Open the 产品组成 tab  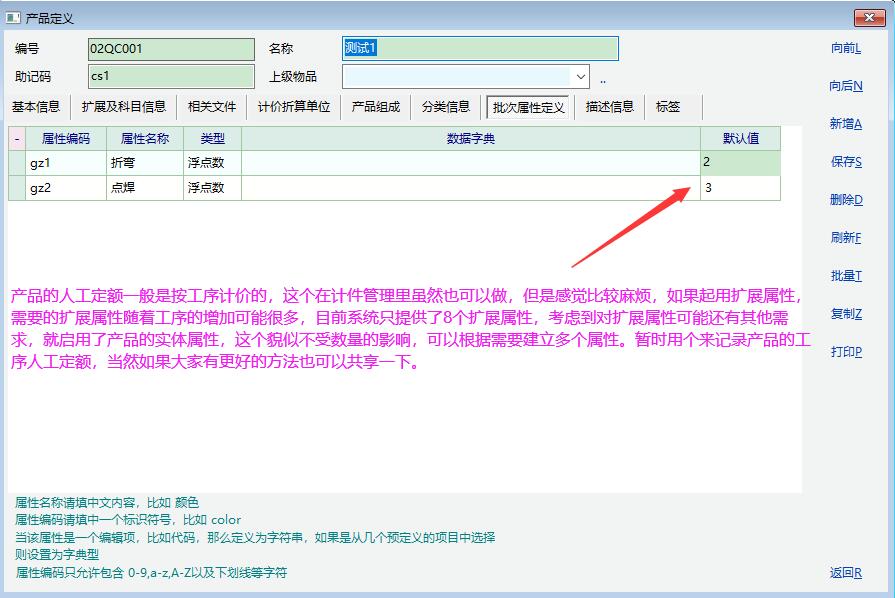click(376, 107)
